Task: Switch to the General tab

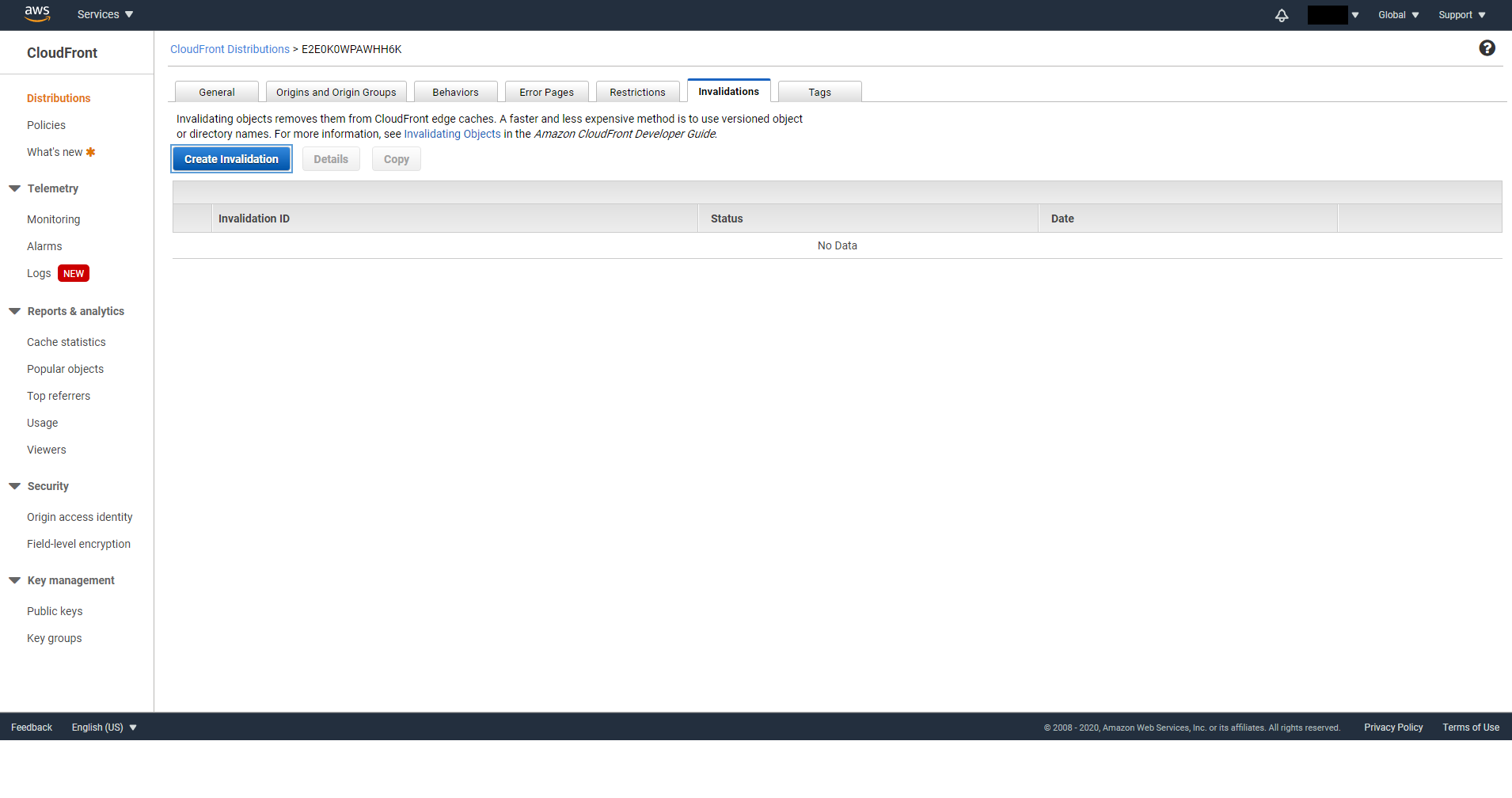Action: point(217,92)
